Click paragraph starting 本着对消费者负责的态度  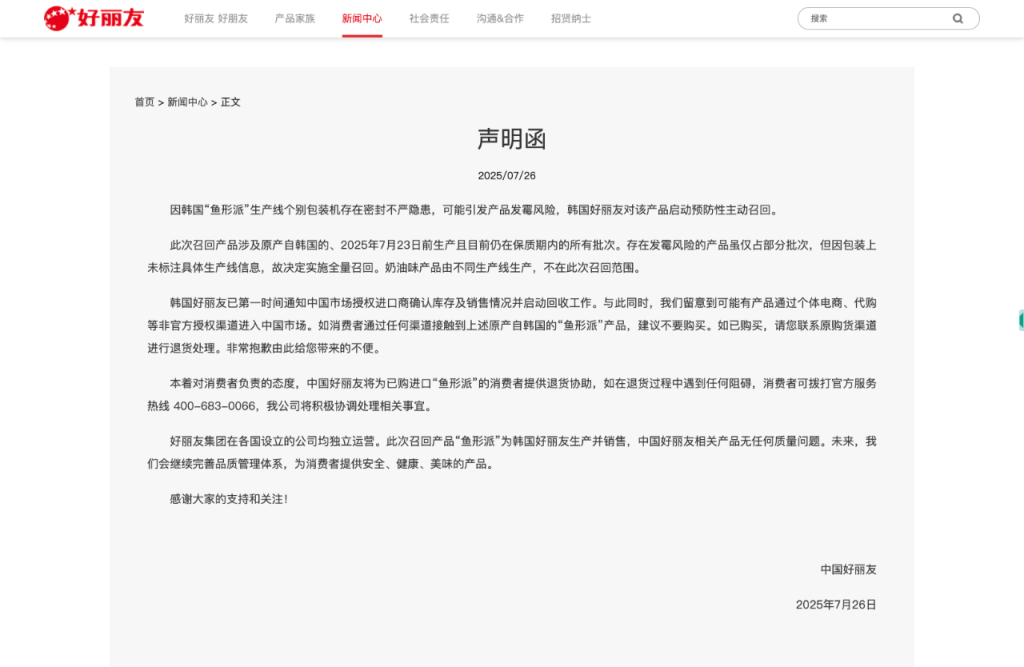click(511, 395)
